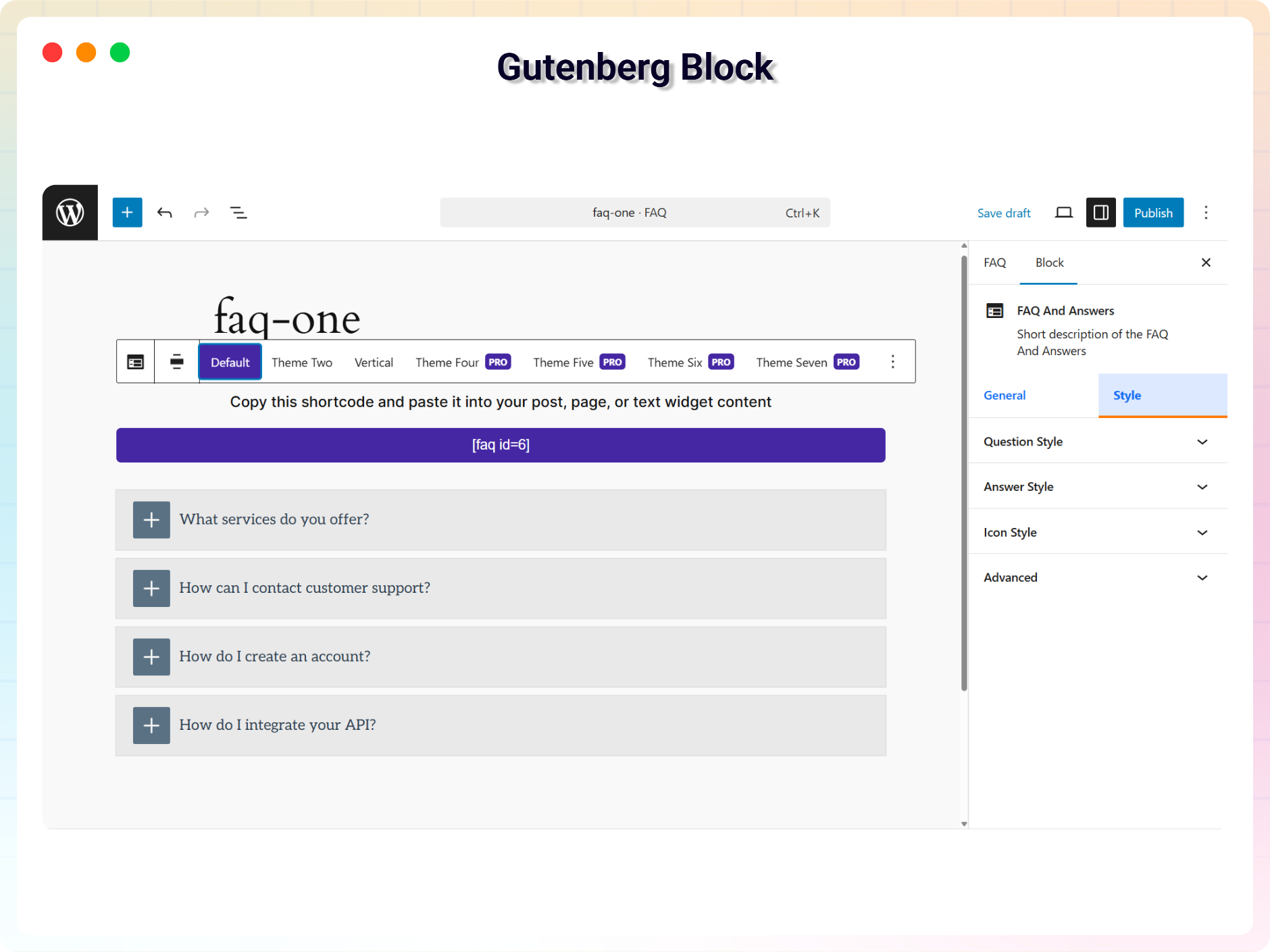Open the preview device icon
The height and width of the screenshot is (952, 1270).
(1063, 212)
